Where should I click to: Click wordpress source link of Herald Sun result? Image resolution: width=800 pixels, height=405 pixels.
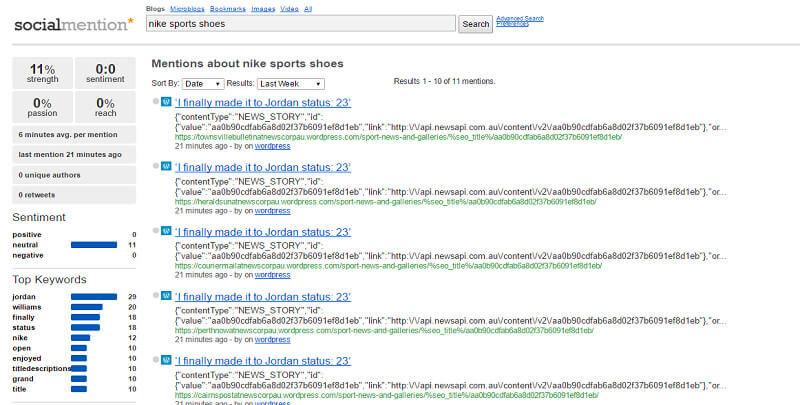(x=272, y=210)
